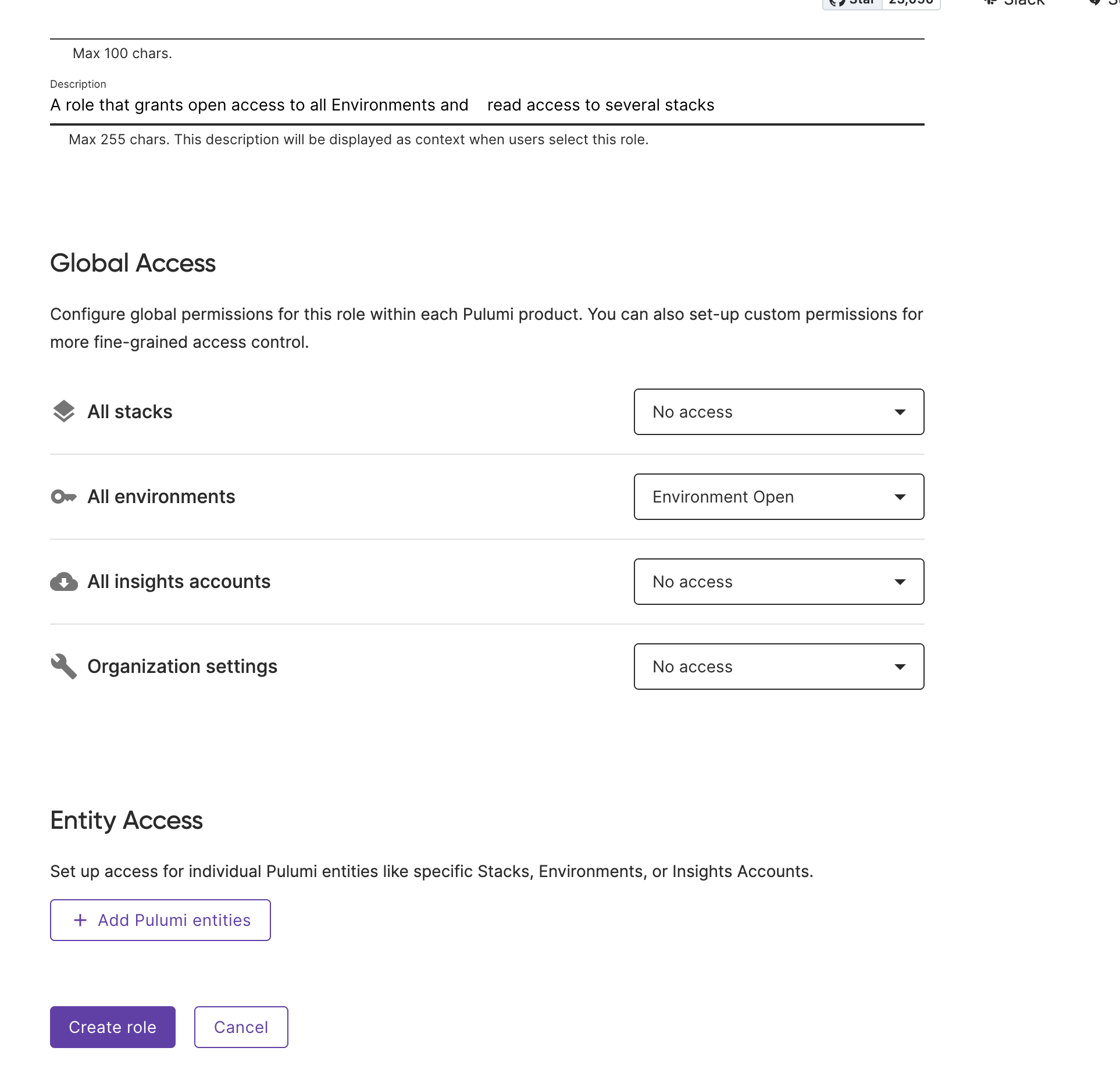Viewport: 1120px width, 1069px height.
Task: Click the Global Access heading
Action: (x=133, y=263)
